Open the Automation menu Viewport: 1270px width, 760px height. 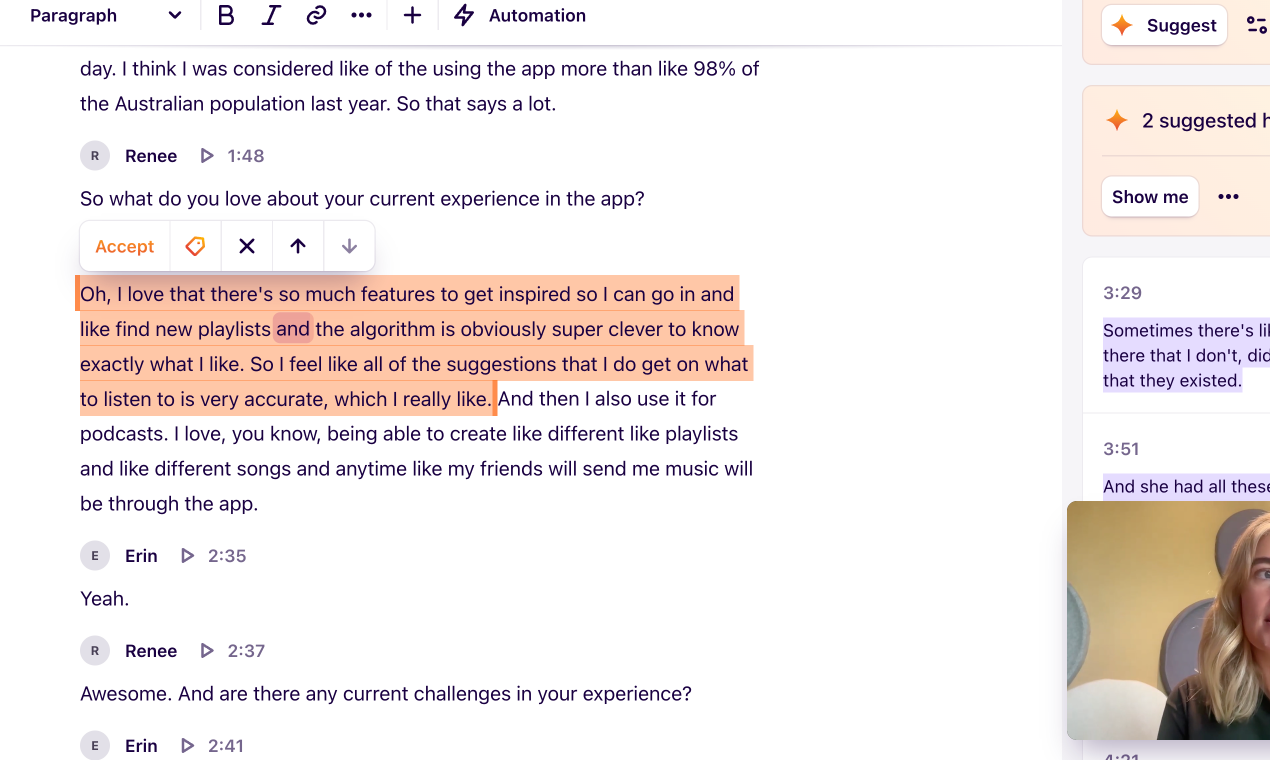point(520,16)
